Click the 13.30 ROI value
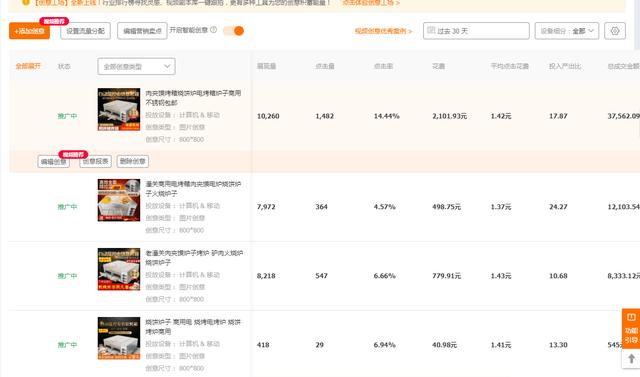The height and width of the screenshot is (377, 640). click(x=558, y=345)
